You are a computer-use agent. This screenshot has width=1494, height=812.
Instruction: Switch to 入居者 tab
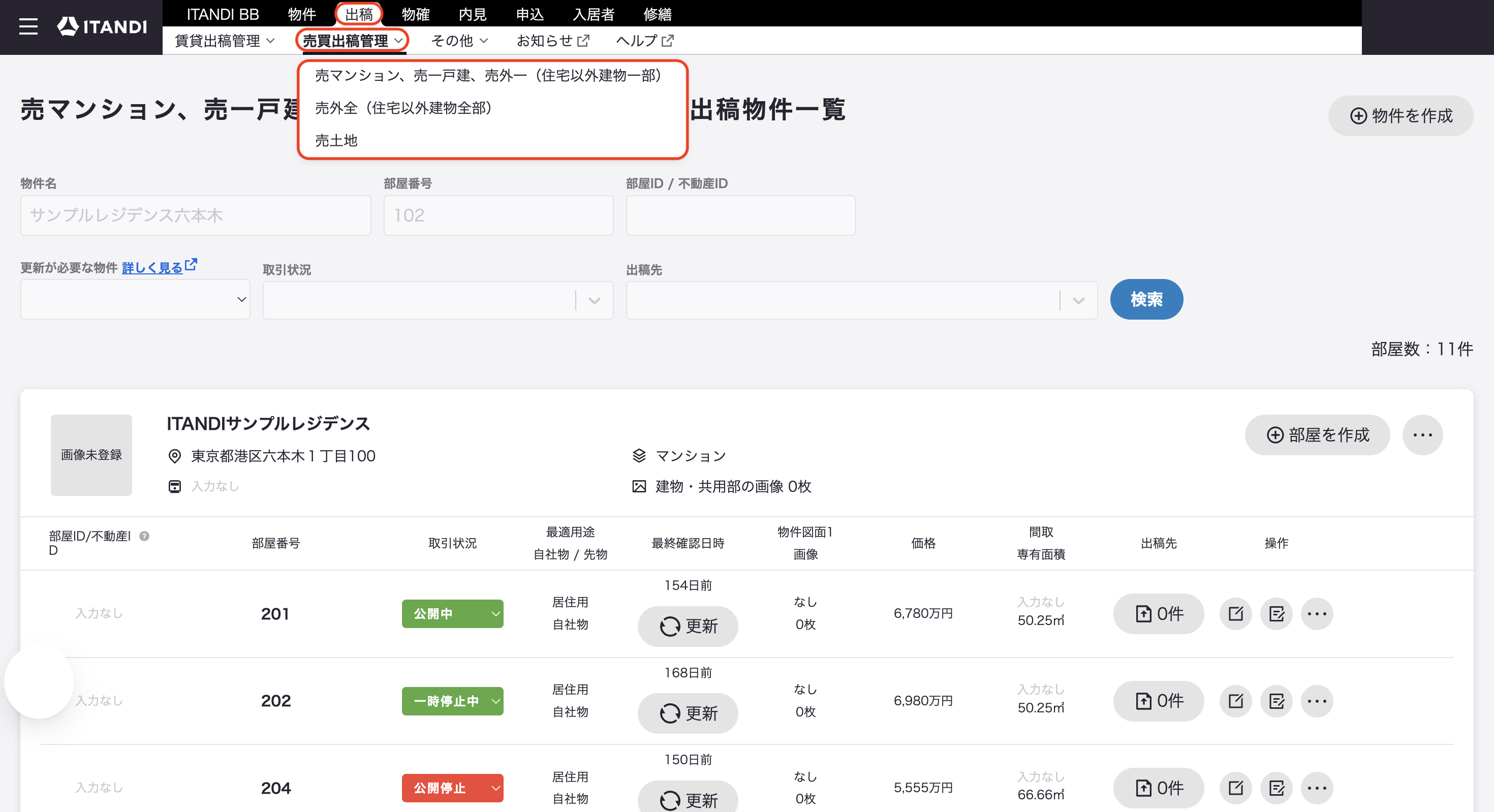[594, 14]
